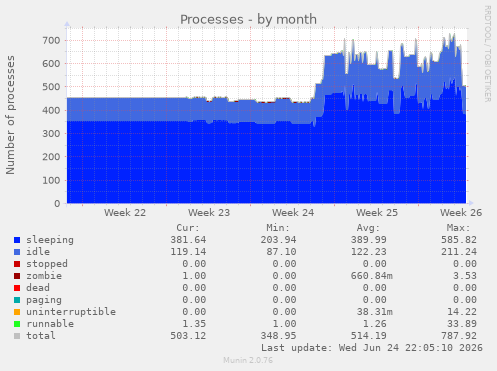
Task: Click the 'Munin 2.0.76' version text
Action: pyautogui.click(x=248, y=360)
